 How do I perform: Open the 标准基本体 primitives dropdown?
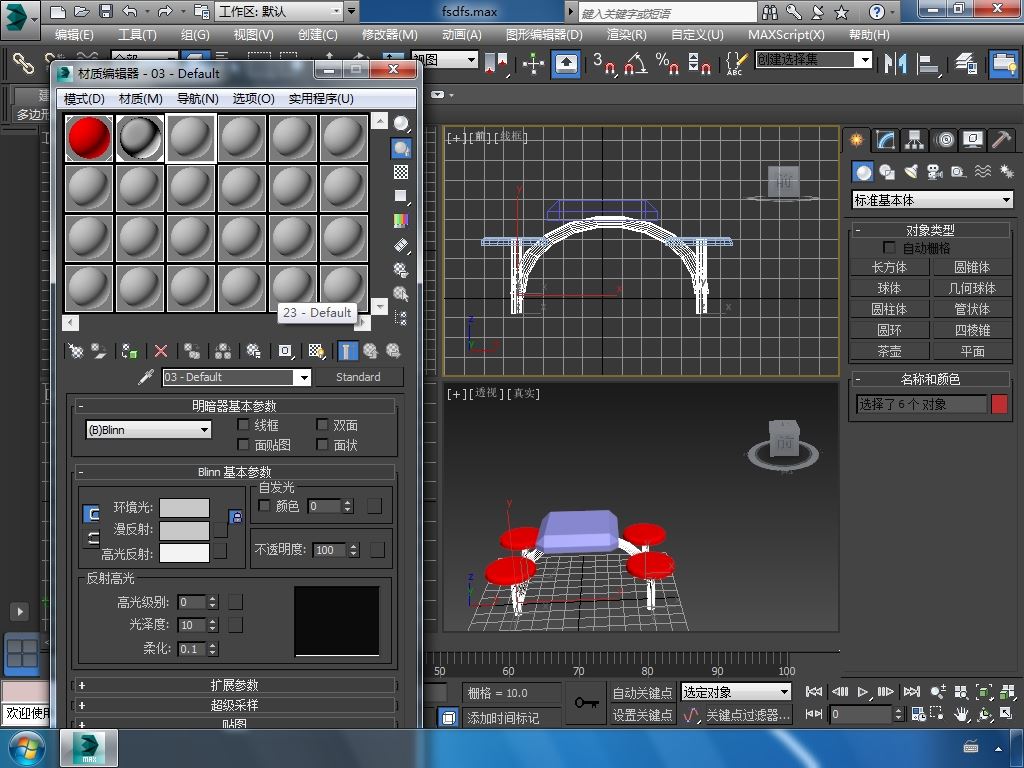tap(932, 200)
